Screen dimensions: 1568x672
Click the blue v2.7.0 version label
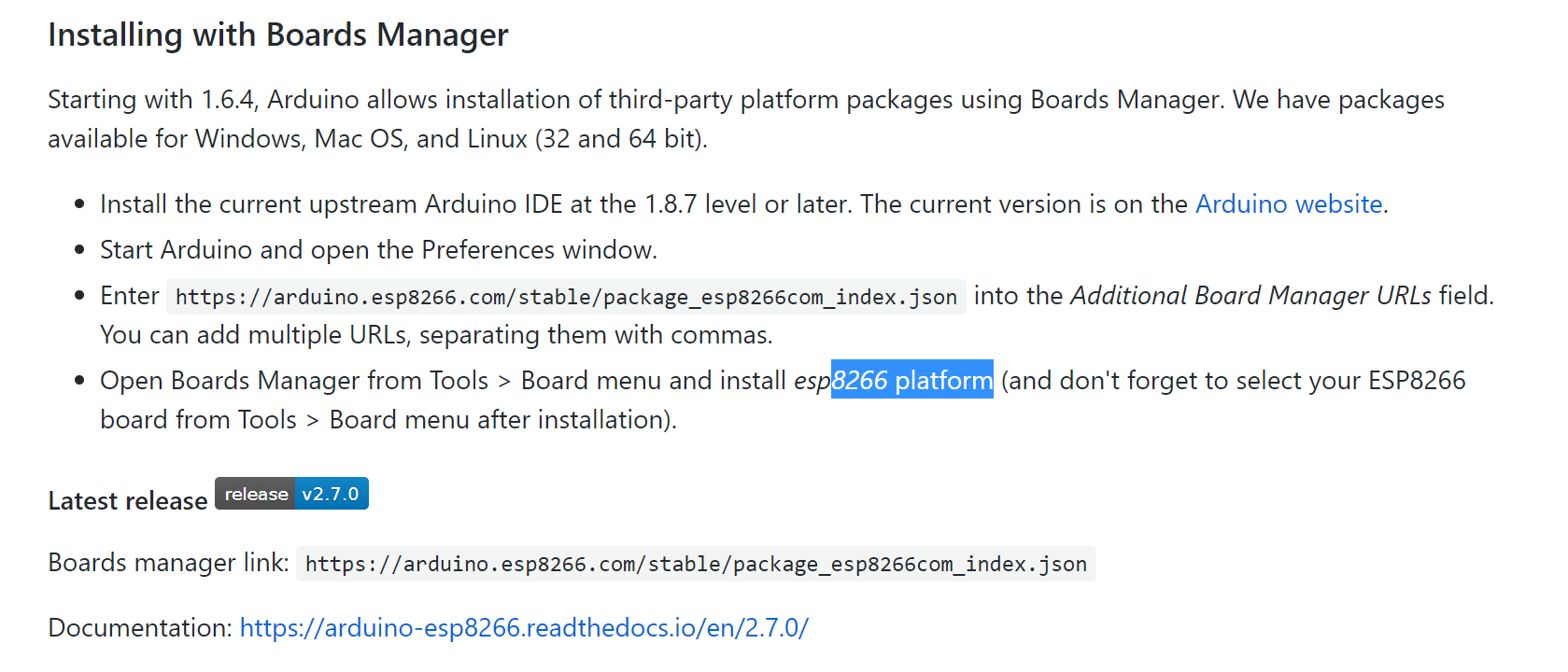pyautogui.click(x=331, y=494)
